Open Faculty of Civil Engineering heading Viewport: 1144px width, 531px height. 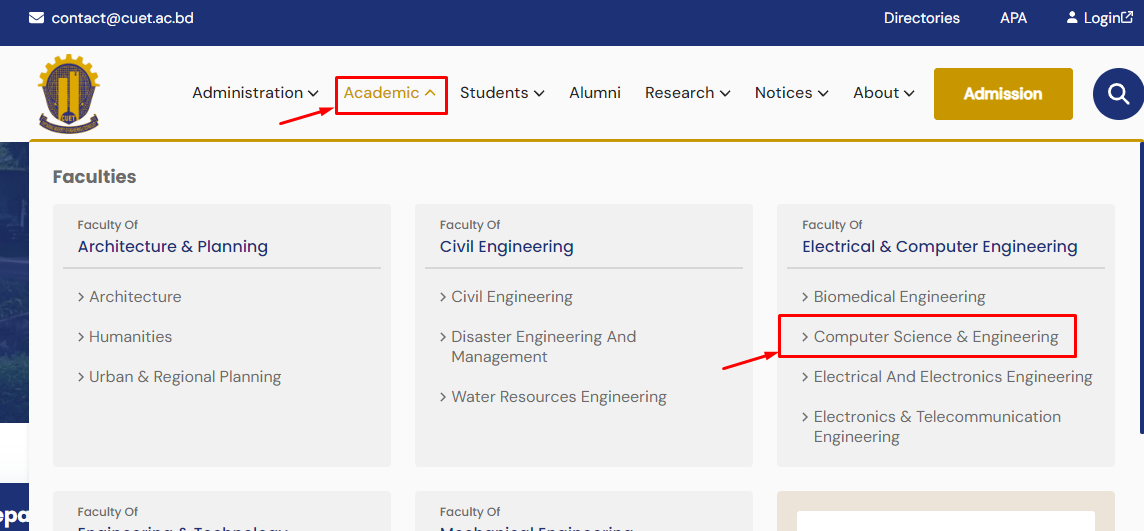click(506, 246)
